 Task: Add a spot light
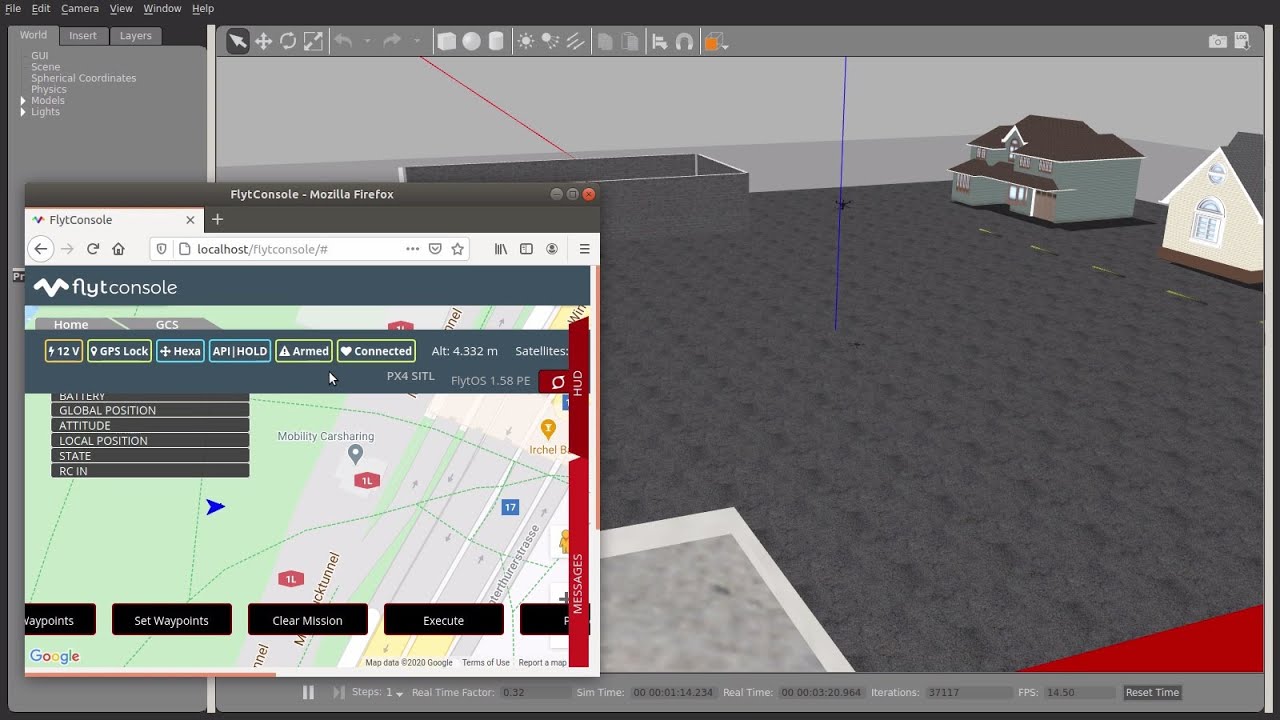pyautogui.click(x=550, y=41)
